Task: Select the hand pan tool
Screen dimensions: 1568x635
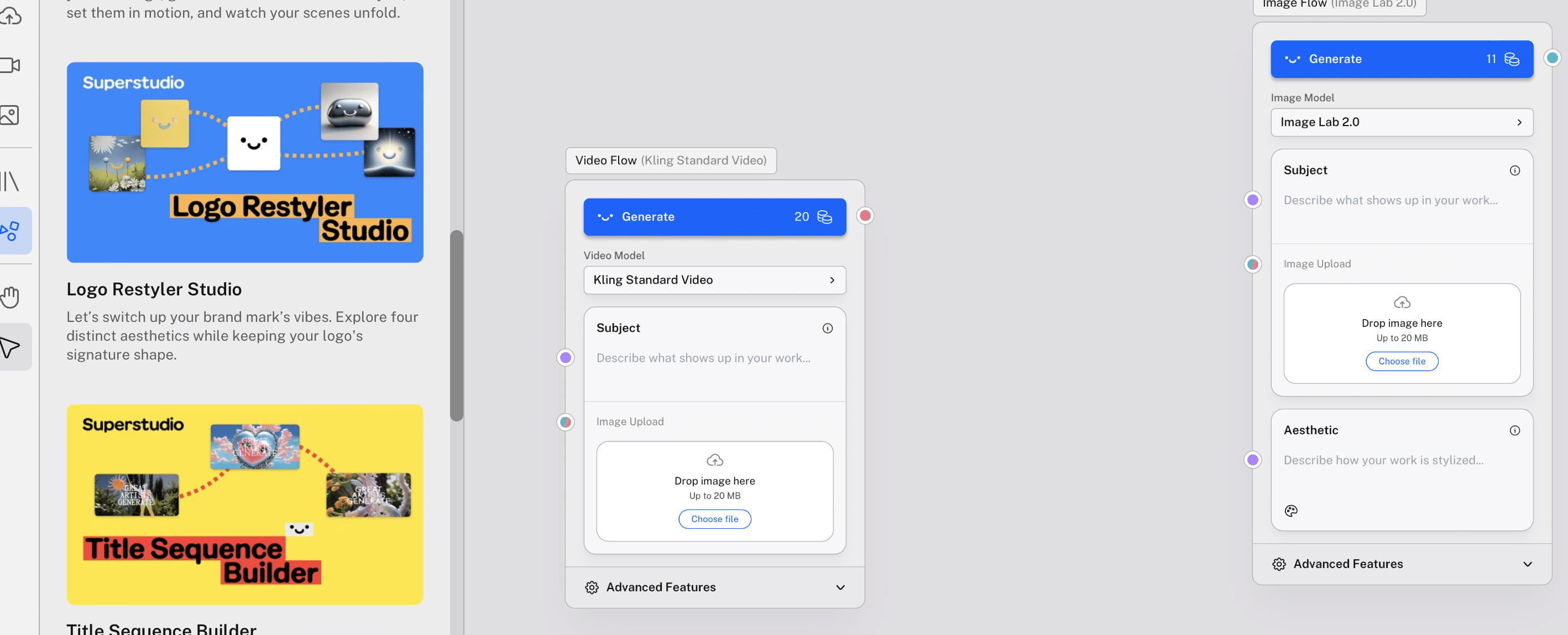Action: pos(11,297)
